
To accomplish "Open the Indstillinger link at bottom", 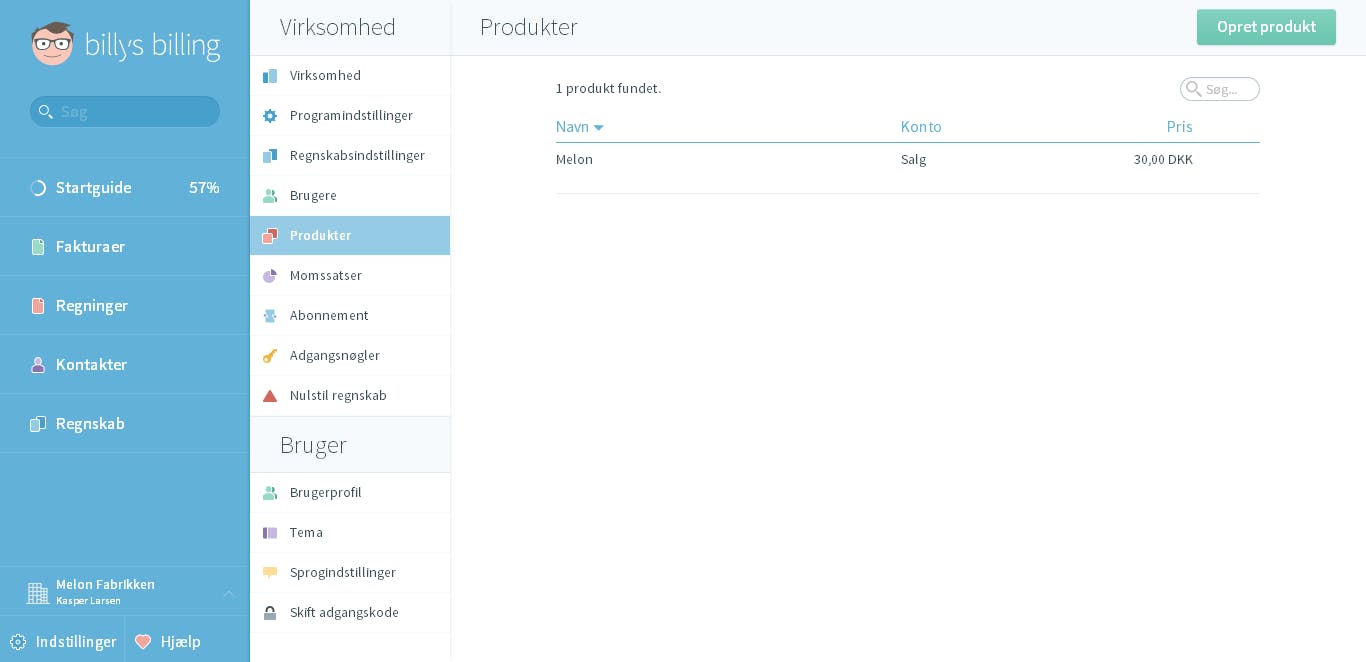I will pyautogui.click(x=62, y=642).
